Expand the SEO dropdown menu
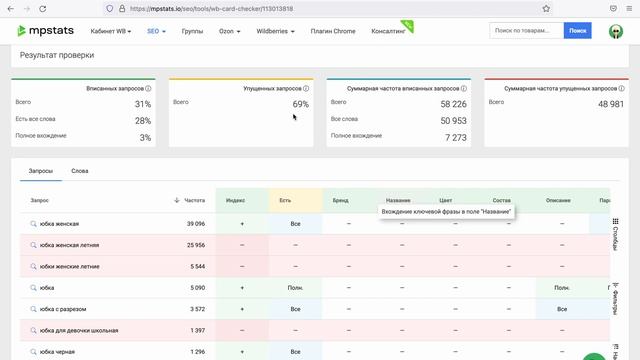640x360 pixels. (x=156, y=31)
